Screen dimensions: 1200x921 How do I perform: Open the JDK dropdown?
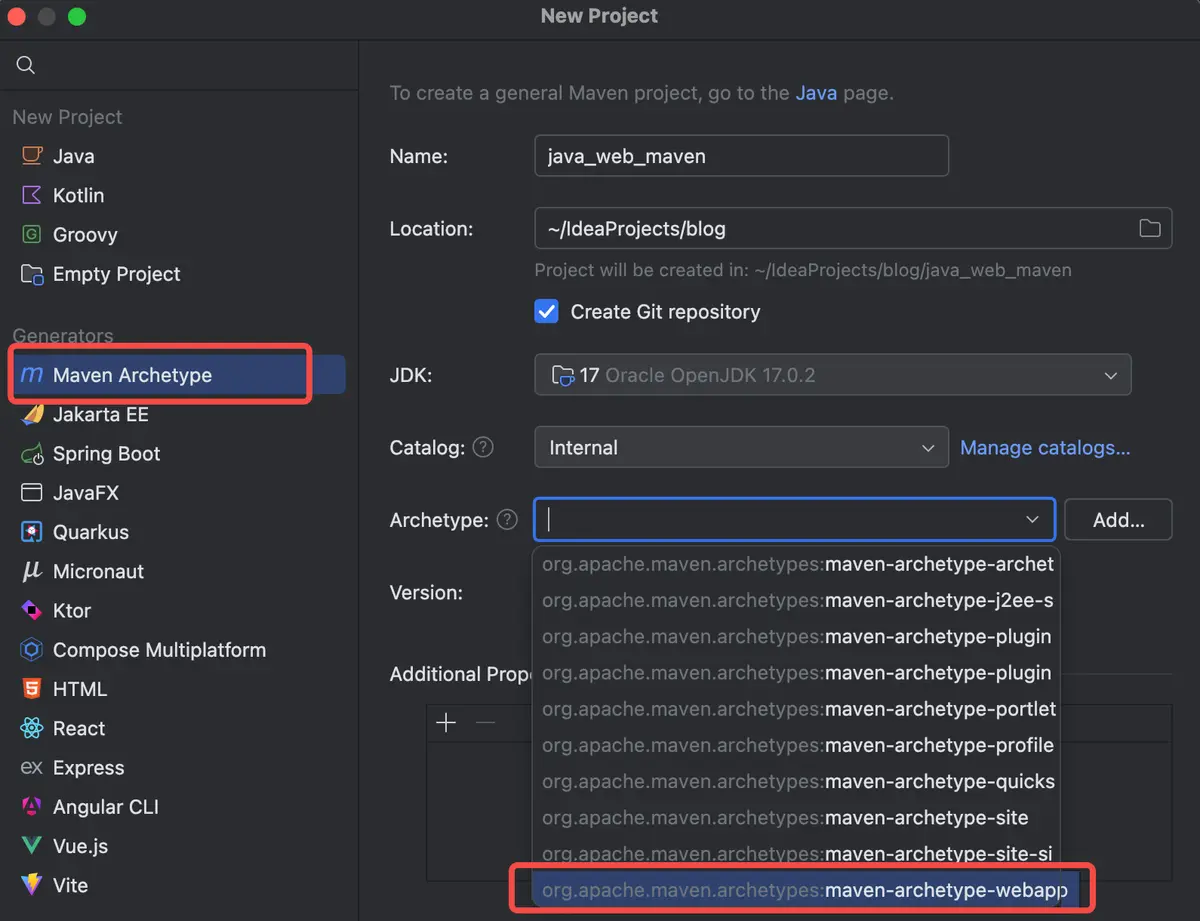833,375
